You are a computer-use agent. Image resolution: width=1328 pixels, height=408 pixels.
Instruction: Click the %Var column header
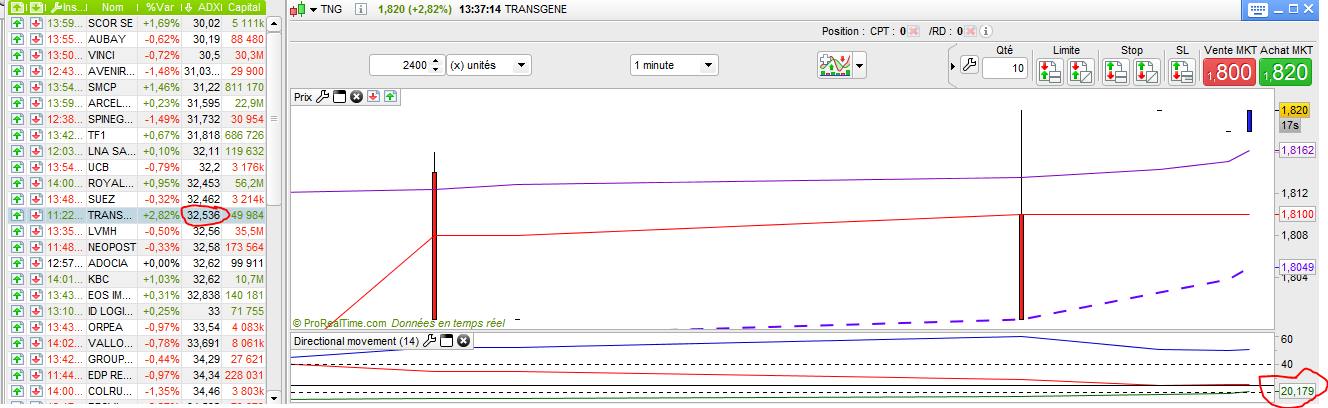(x=160, y=6)
